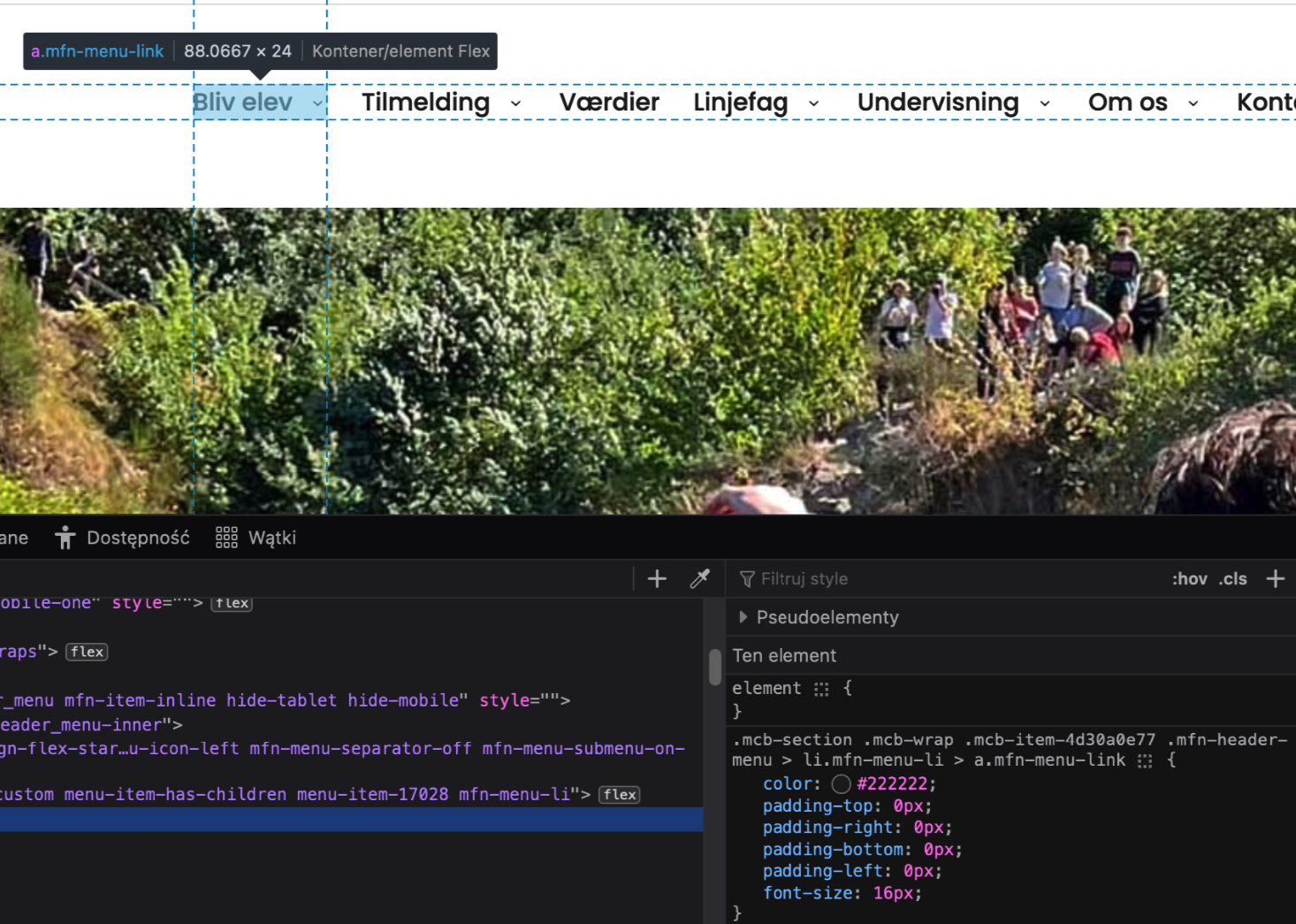Viewport: 1296px width, 924px height.
Task: Select the menu-item-17028 markup row
Action: pyautogui.click(x=352, y=795)
